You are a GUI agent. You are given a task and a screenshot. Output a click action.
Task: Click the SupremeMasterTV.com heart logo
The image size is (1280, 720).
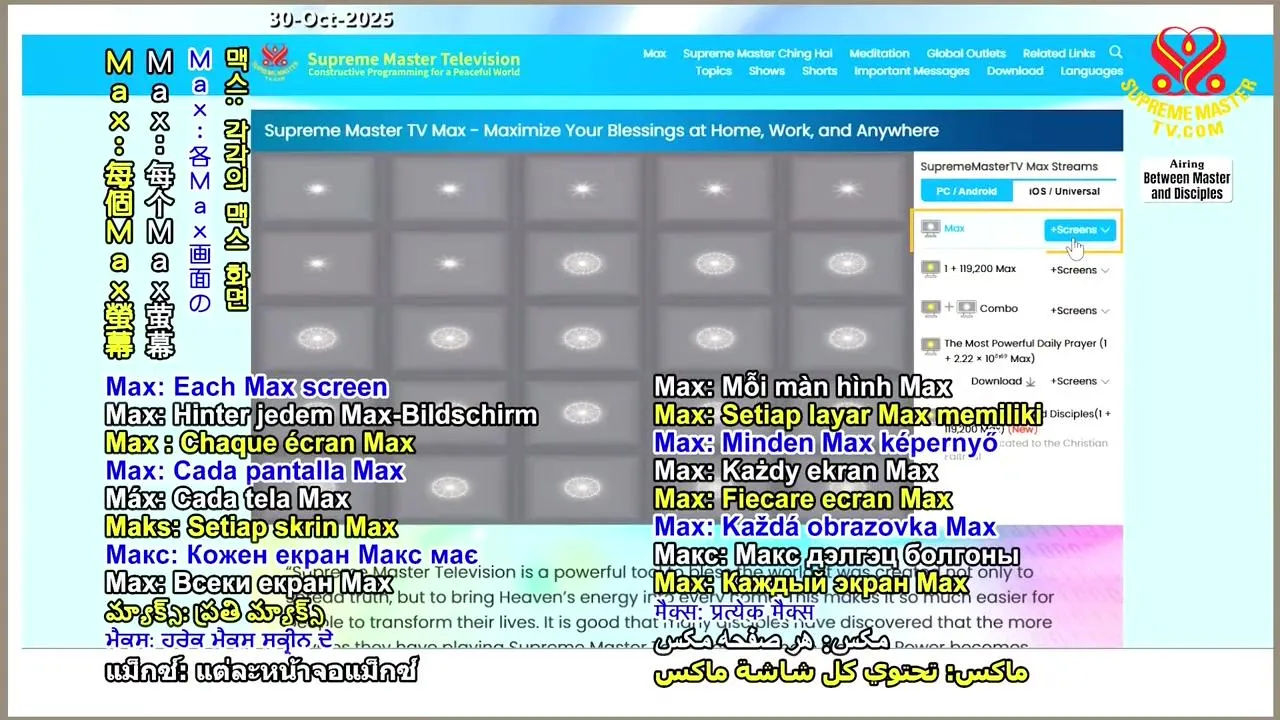1188,80
